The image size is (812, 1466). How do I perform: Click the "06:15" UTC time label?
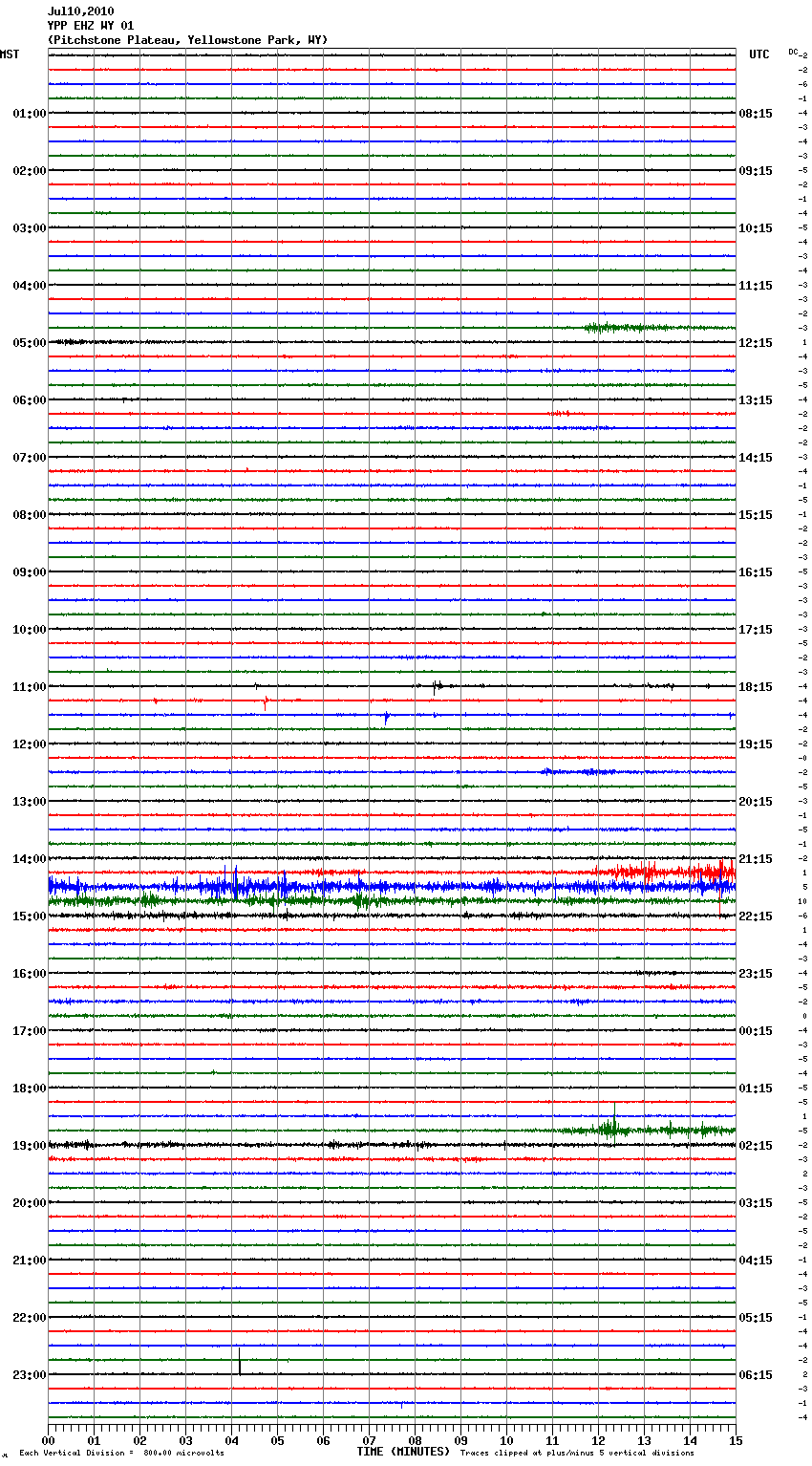[756, 1375]
